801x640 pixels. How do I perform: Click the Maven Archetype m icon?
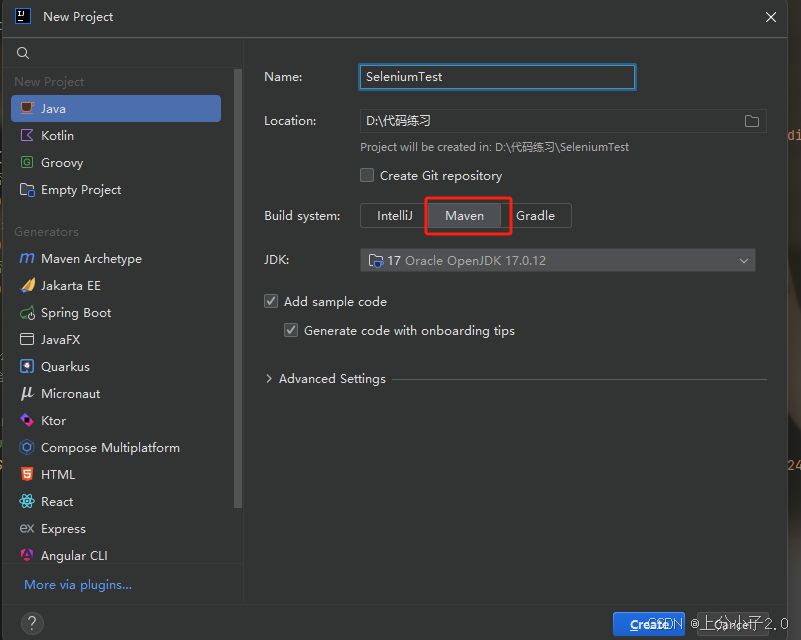click(27, 258)
